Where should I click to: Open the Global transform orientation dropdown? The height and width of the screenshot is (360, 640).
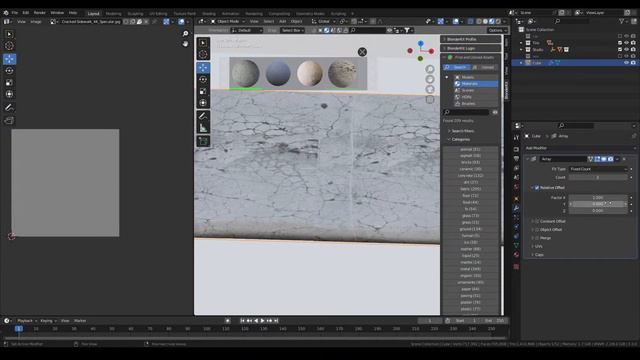click(324, 21)
